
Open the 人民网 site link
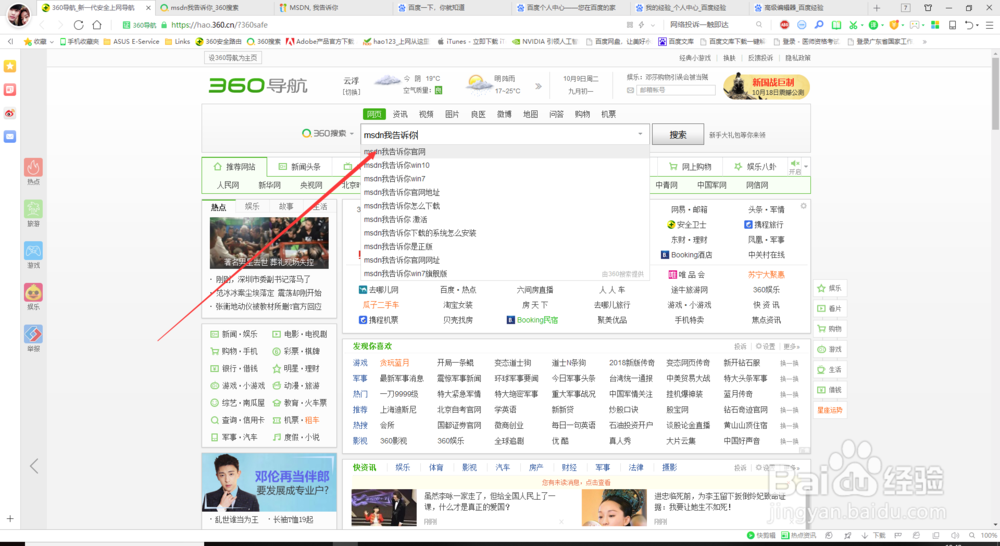coord(228,185)
